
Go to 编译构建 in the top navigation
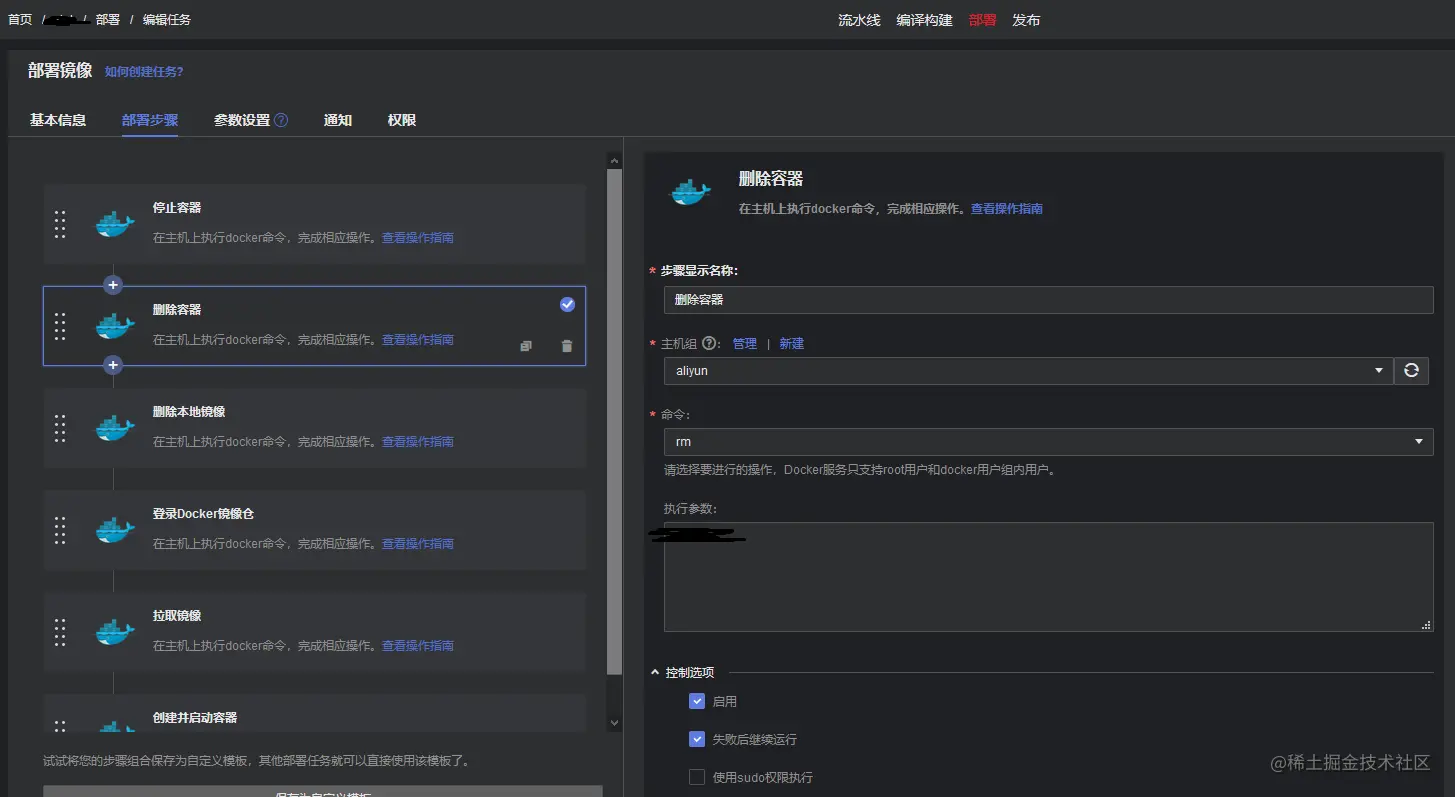pos(925,20)
